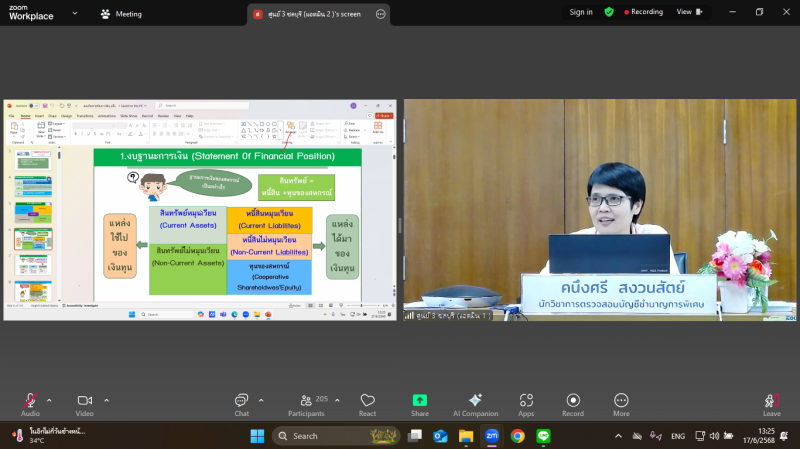Expand the arrow beside Participants count

[x=337, y=401]
